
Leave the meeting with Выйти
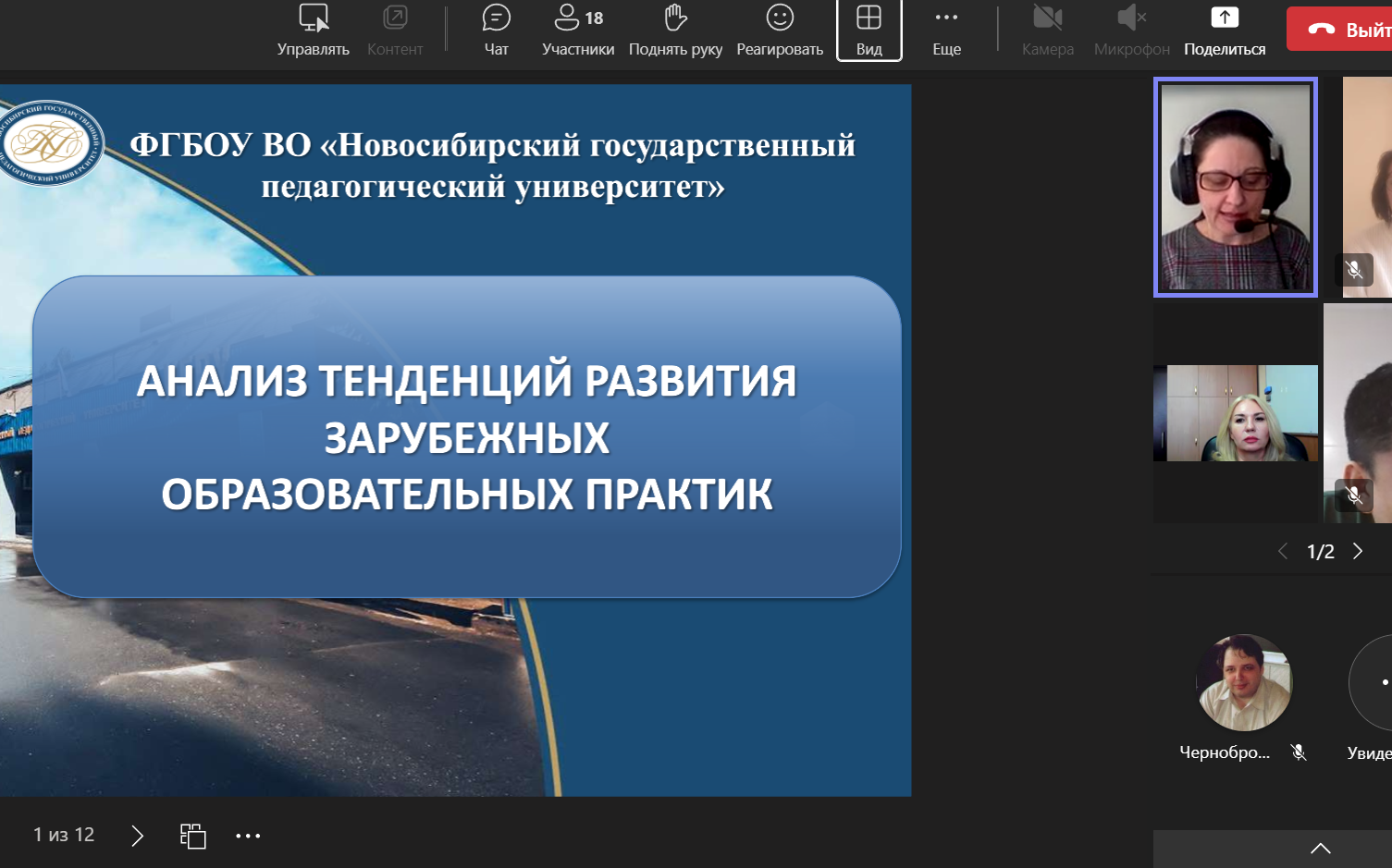click(x=1339, y=30)
